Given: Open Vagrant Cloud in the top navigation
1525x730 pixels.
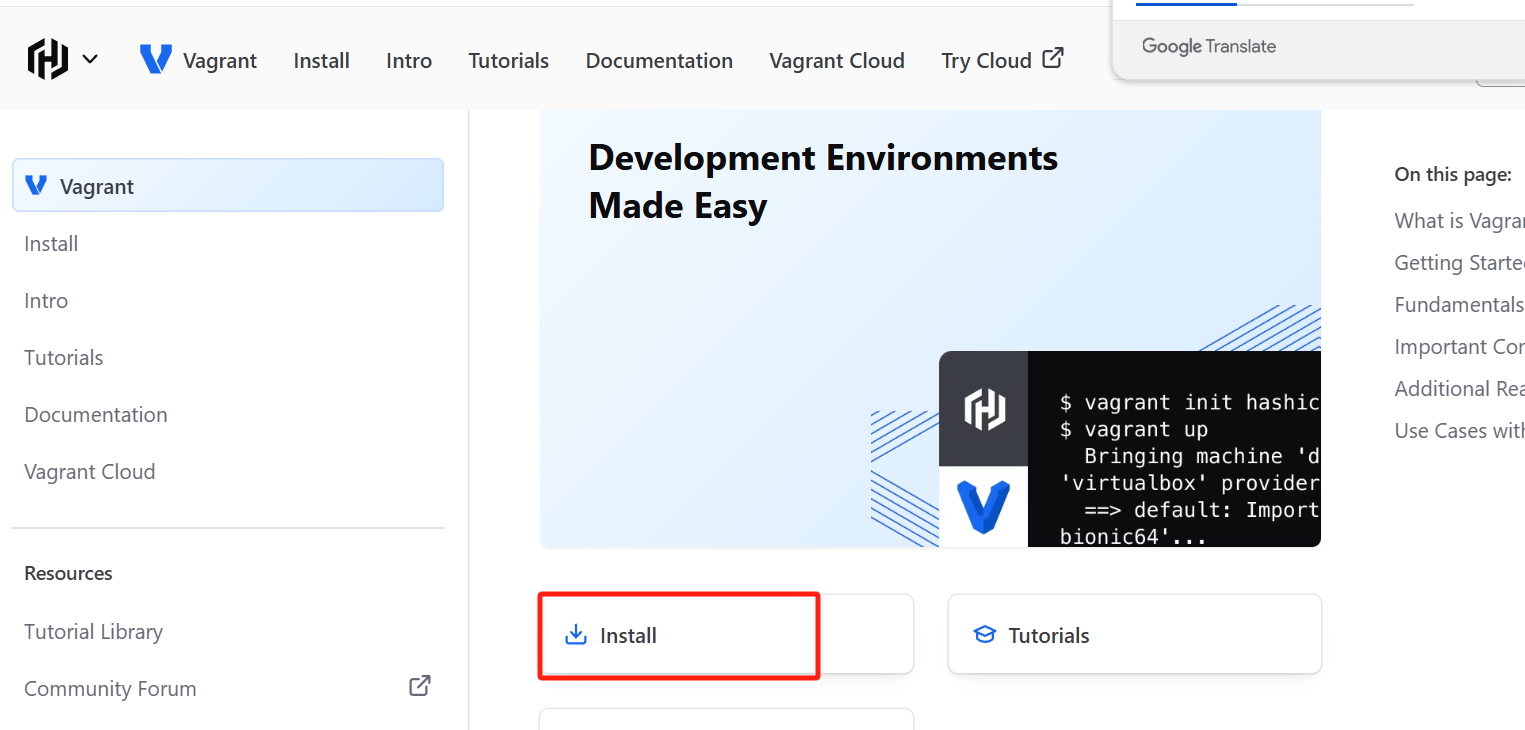Looking at the screenshot, I should point(837,61).
